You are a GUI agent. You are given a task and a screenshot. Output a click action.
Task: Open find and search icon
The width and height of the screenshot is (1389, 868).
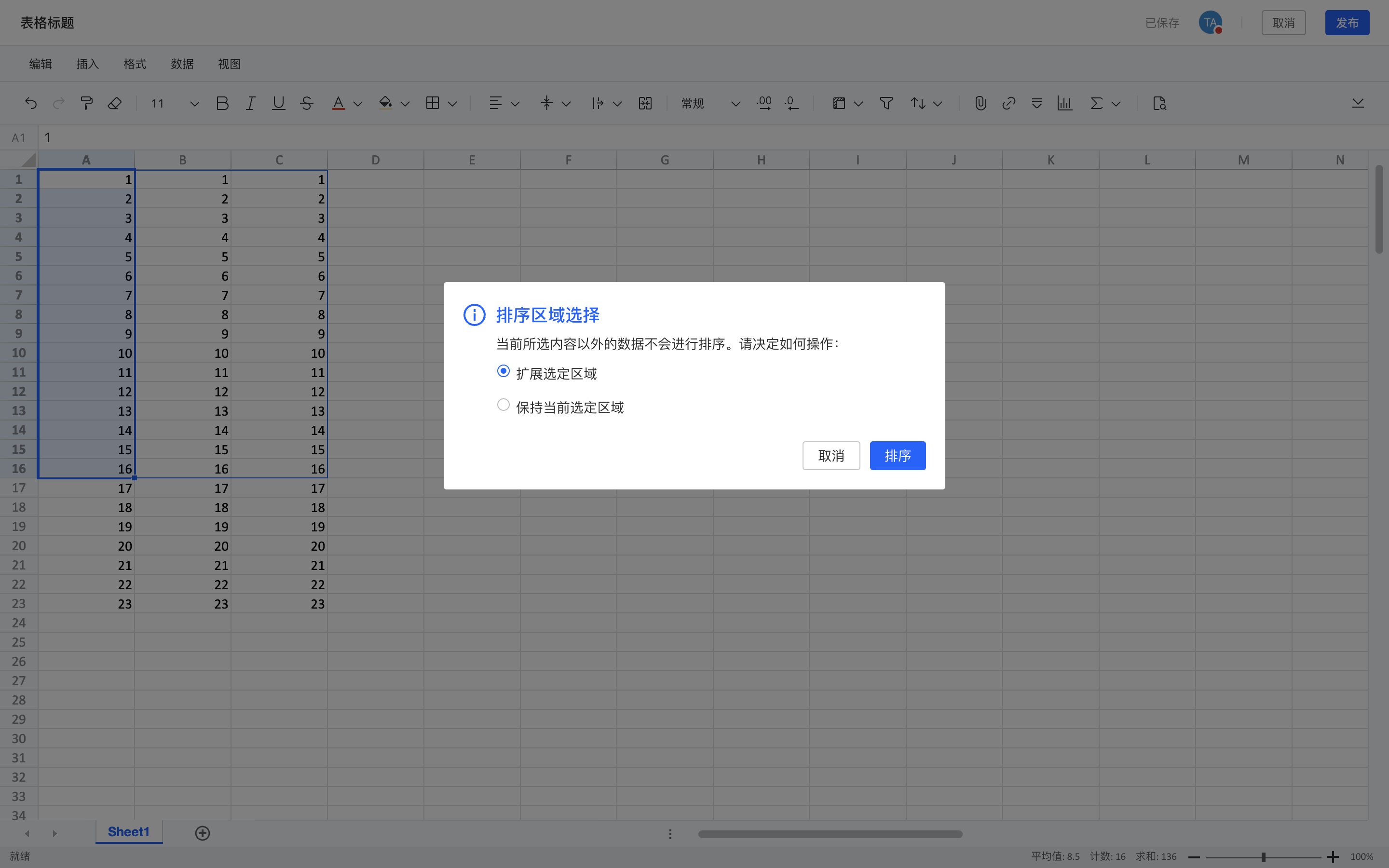pyautogui.click(x=1159, y=103)
